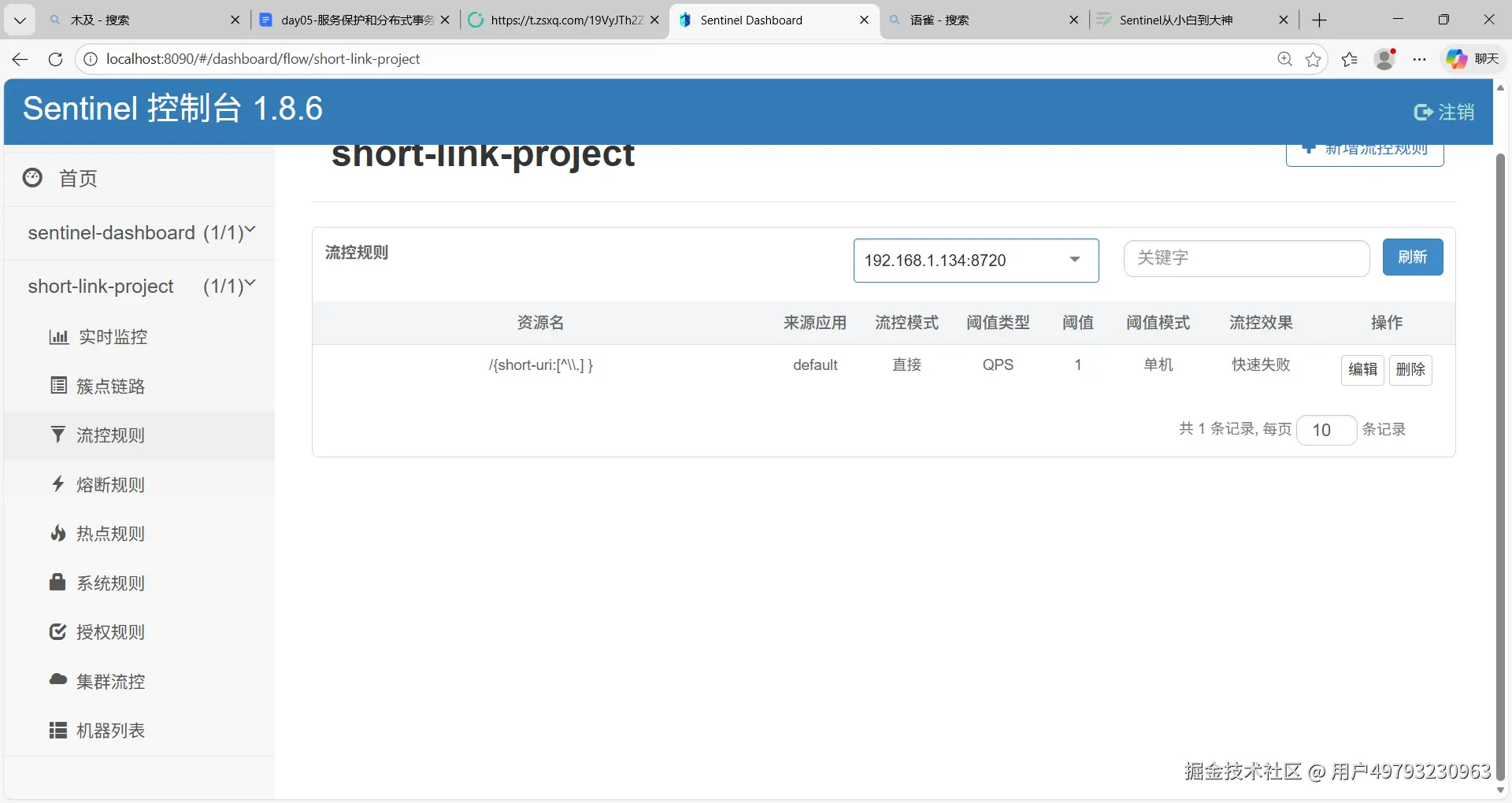Click the resource name /{short-uri:[^\\.] }
The width and height of the screenshot is (1512, 803).
tap(540, 365)
